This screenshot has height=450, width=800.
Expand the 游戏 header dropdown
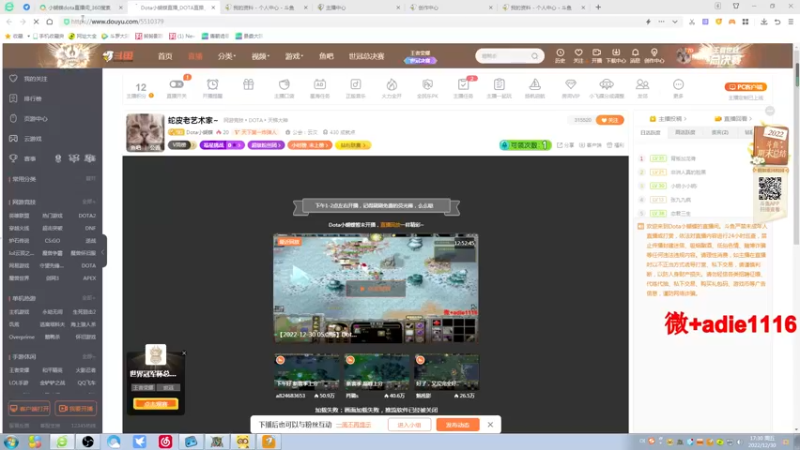tap(294, 56)
